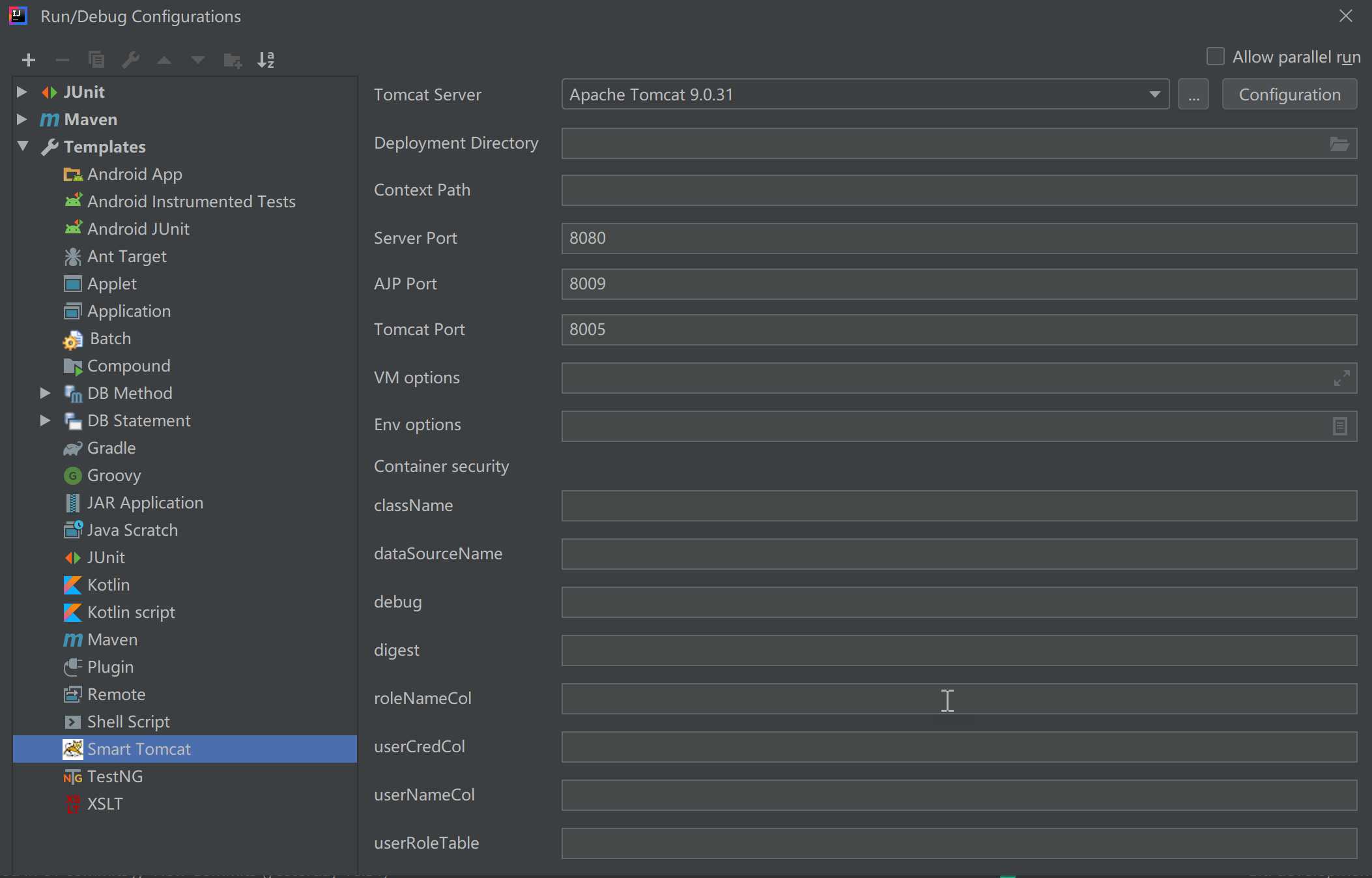Image resolution: width=1372 pixels, height=878 pixels.
Task: Create a new folder via toolbar icon
Action: pyautogui.click(x=233, y=60)
